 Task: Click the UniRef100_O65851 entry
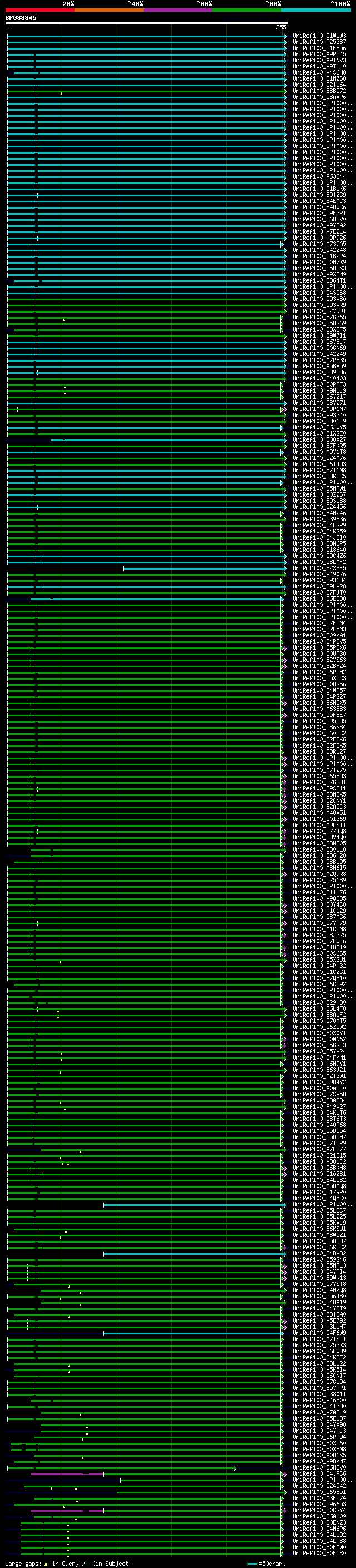coord(319,1492)
